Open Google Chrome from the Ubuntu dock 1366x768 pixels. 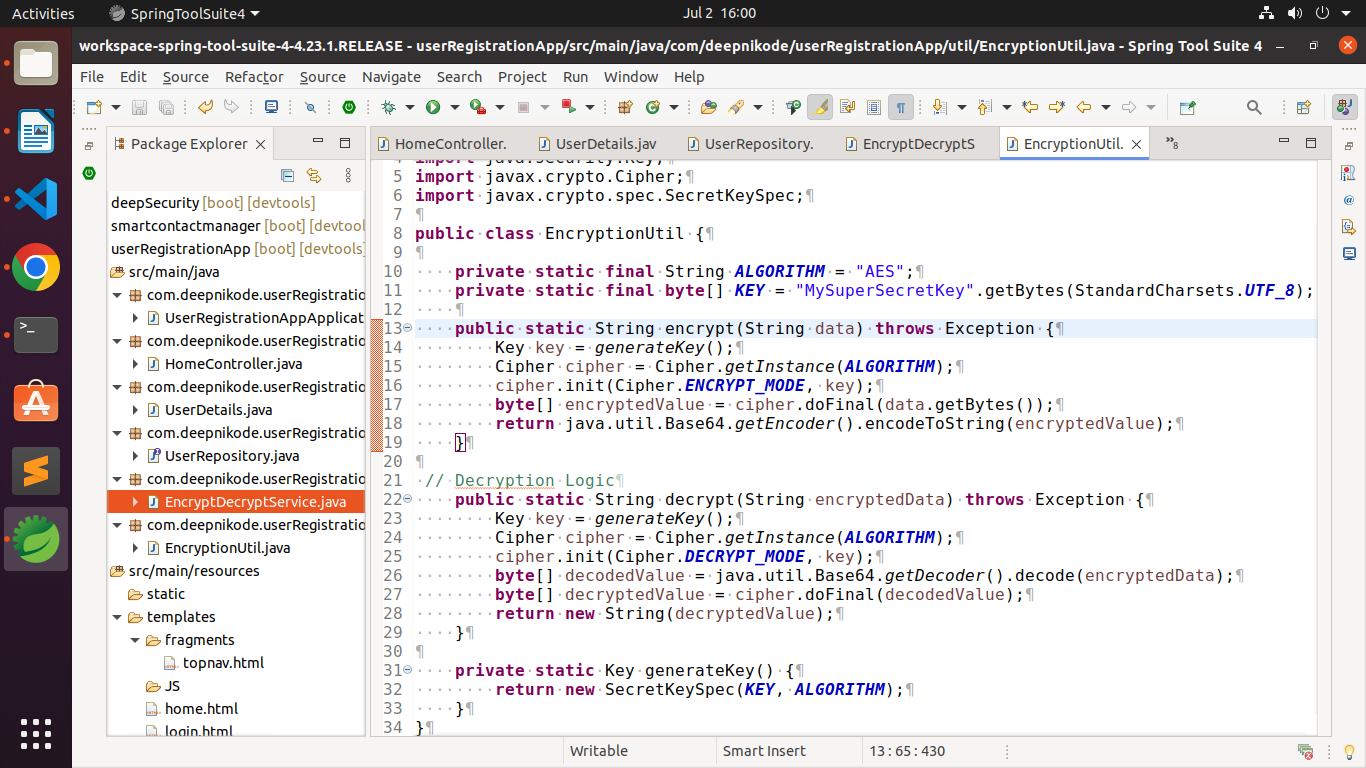[x=35, y=268]
